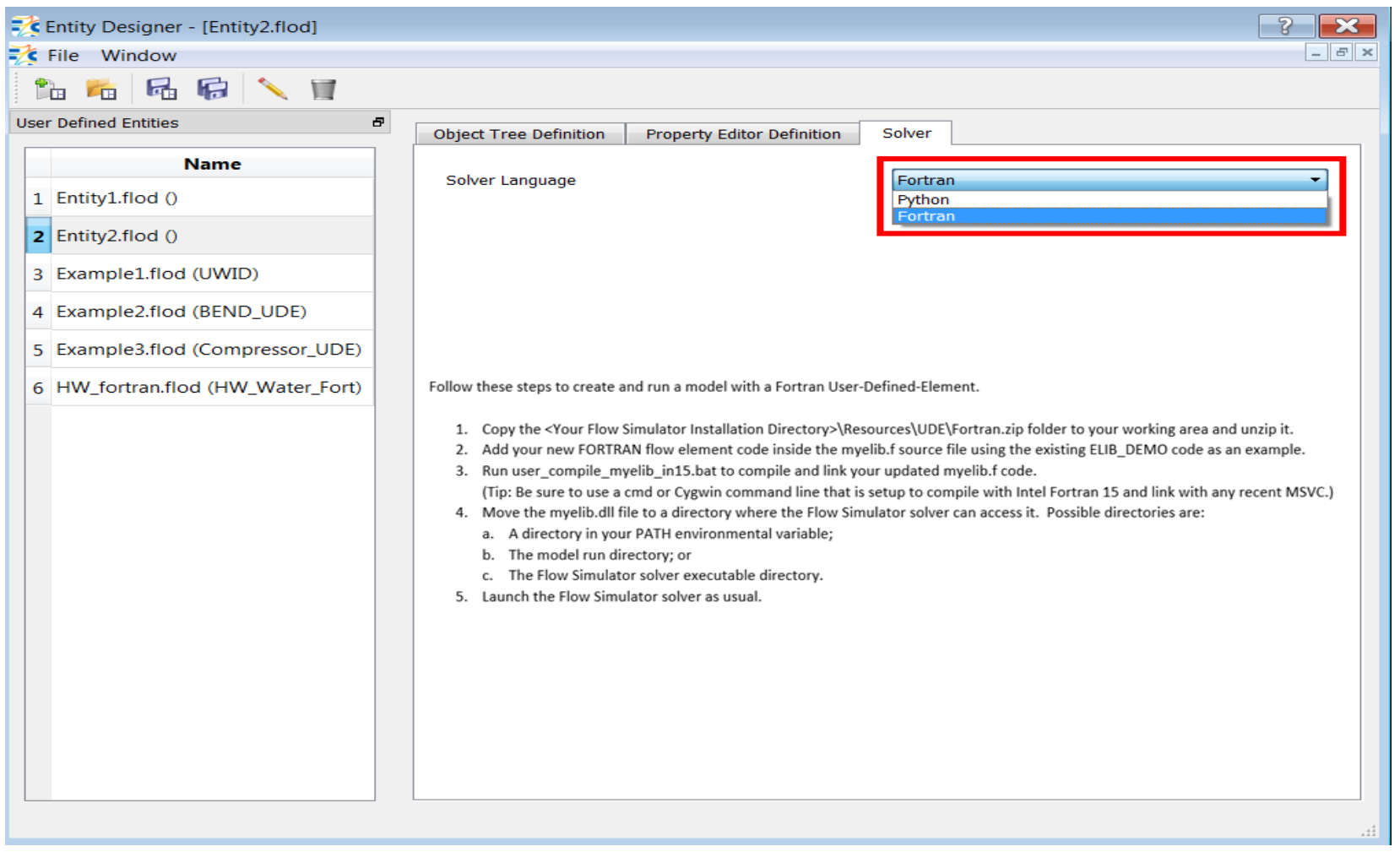Click the New Entity toolbar icon
The width and height of the screenshot is (1400, 852).
[50, 89]
